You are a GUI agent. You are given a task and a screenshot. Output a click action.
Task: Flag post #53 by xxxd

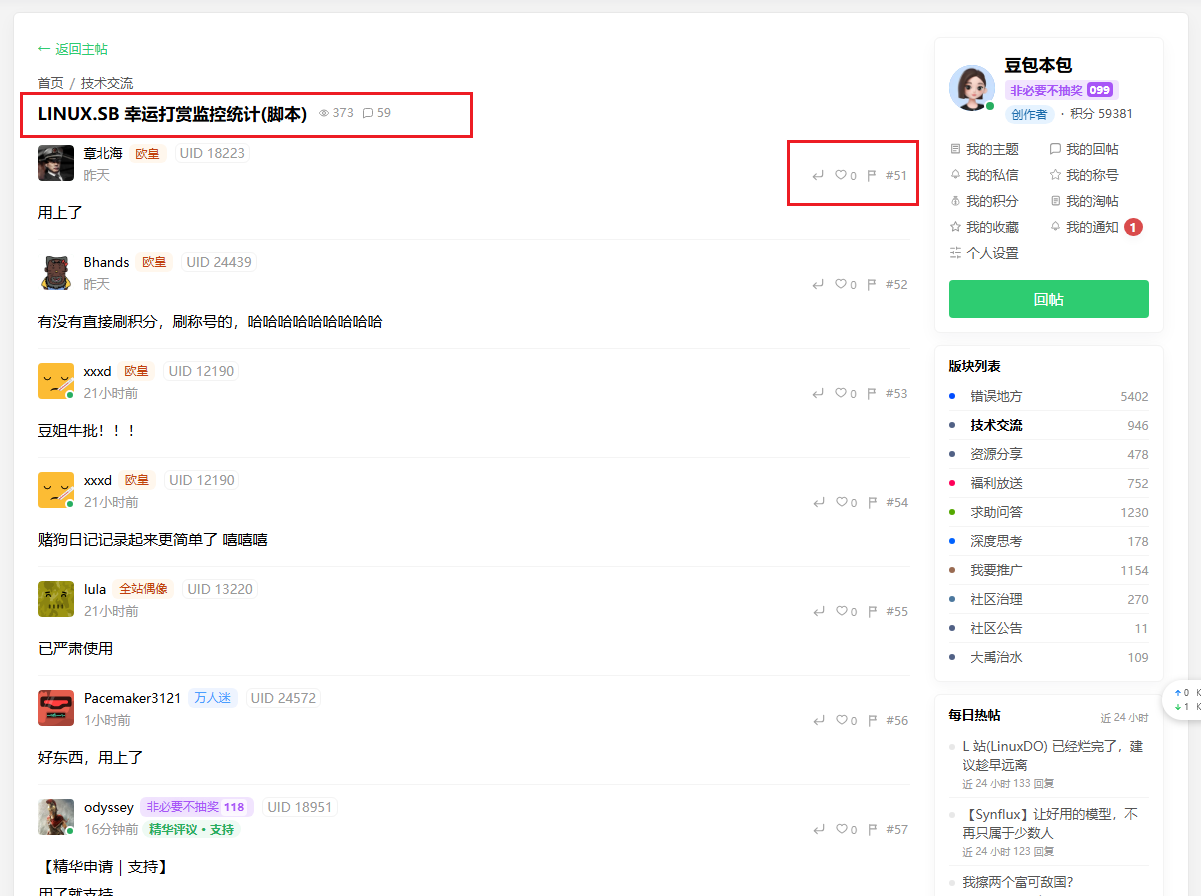click(x=871, y=394)
